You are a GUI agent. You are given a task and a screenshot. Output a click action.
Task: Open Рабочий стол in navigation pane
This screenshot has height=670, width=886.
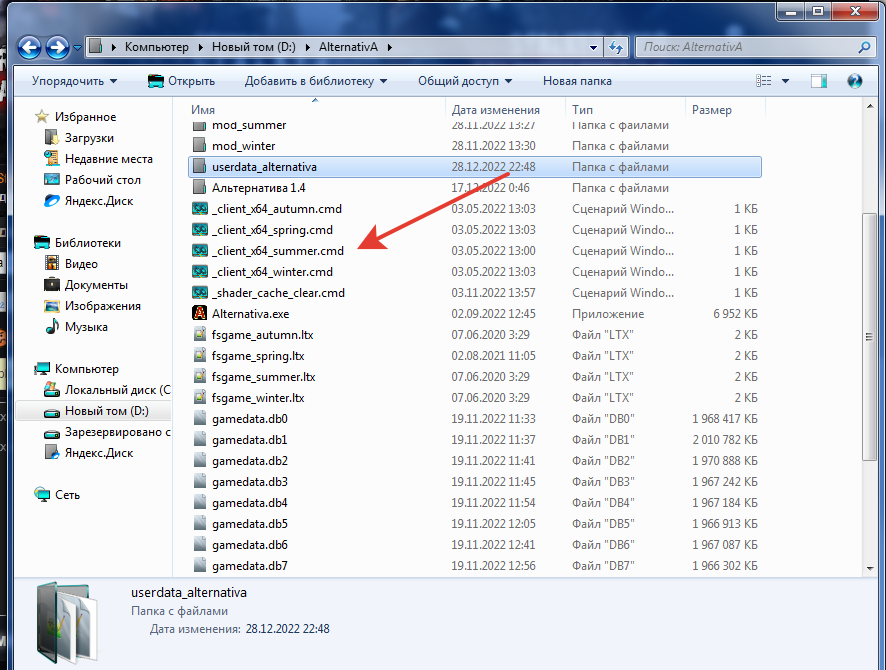point(102,180)
